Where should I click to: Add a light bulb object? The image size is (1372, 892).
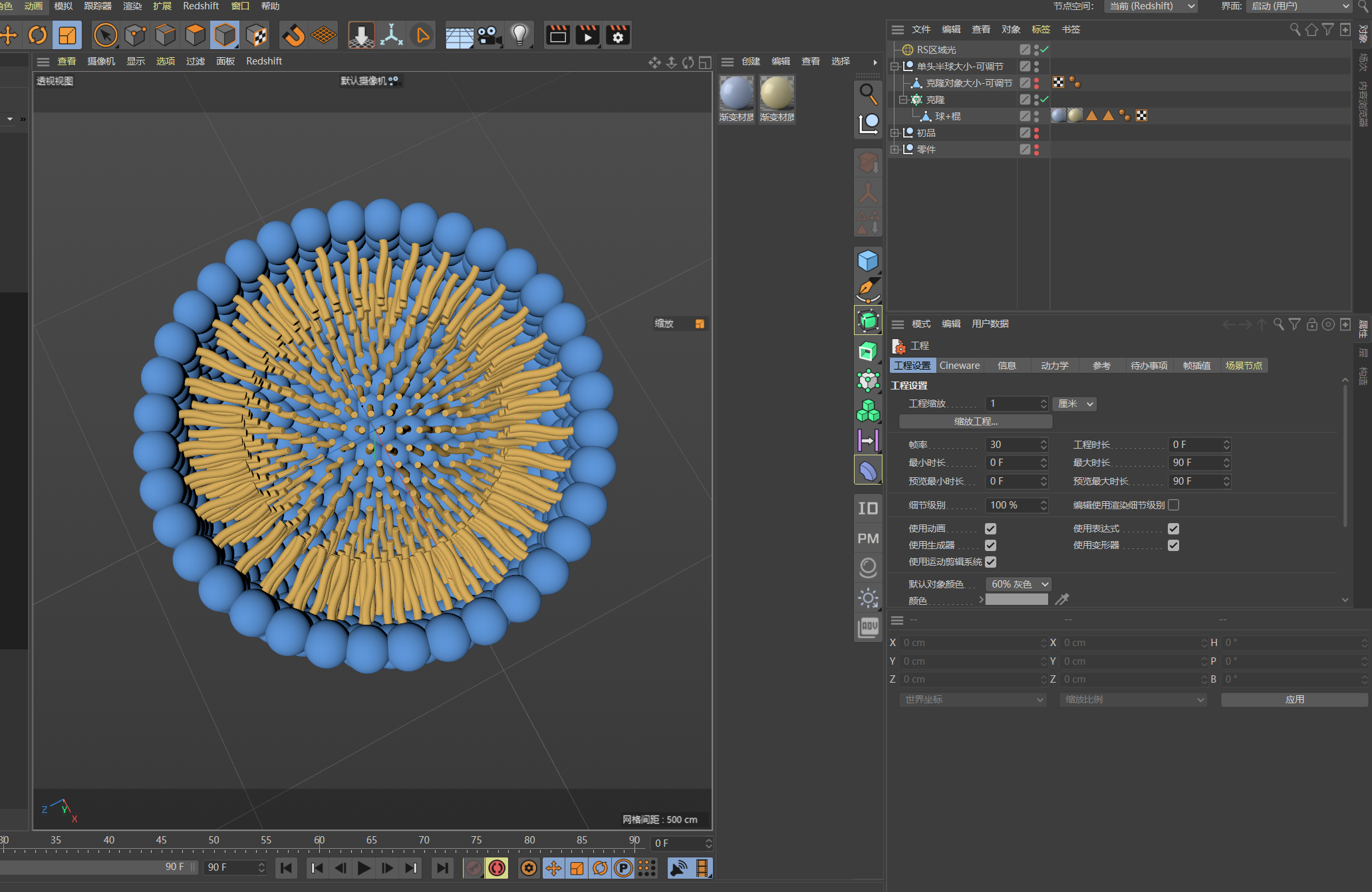pos(520,35)
